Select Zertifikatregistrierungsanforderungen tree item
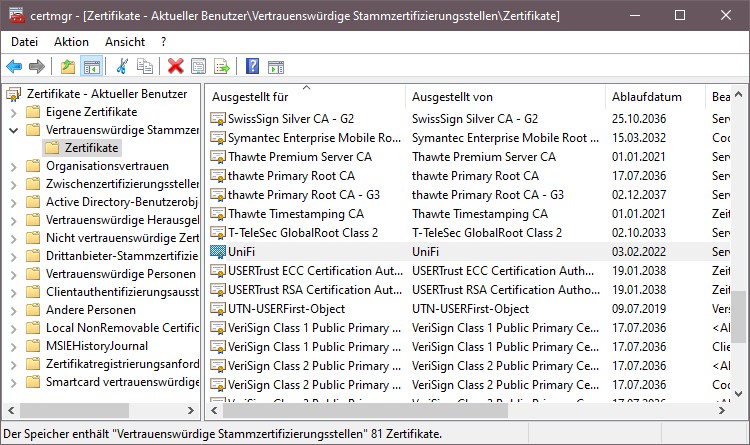 (x=122, y=364)
